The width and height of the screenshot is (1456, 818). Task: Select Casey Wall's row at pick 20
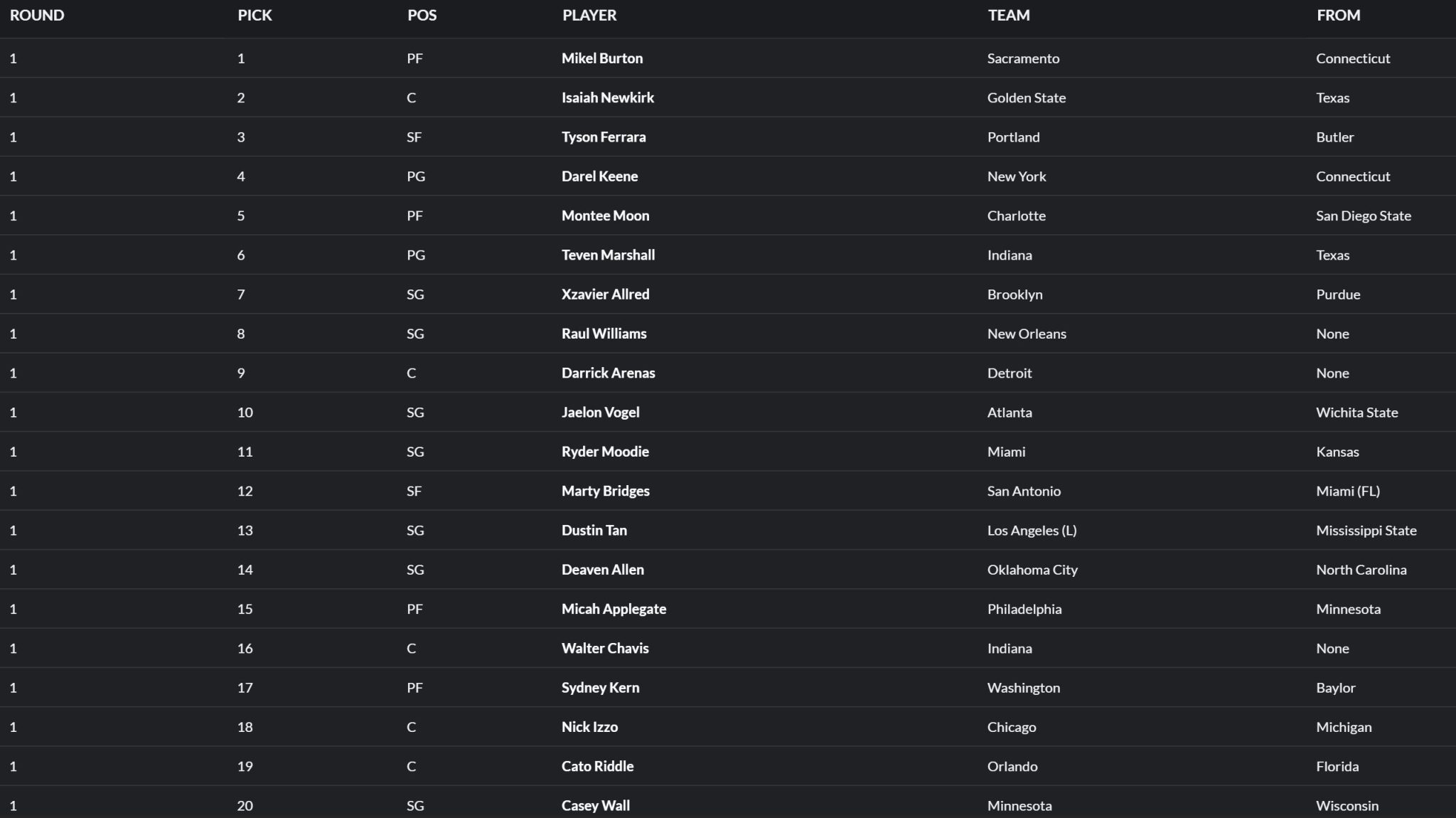(x=596, y=806)
